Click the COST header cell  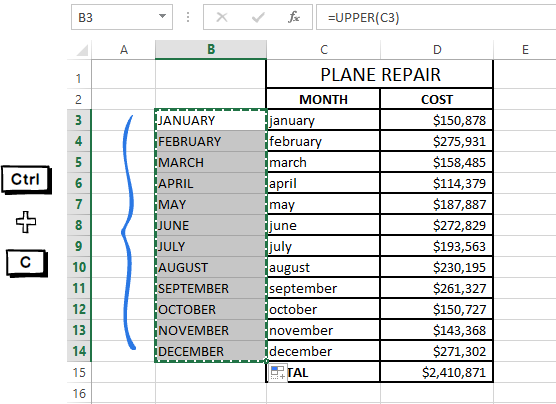click(x=437, y=99)
